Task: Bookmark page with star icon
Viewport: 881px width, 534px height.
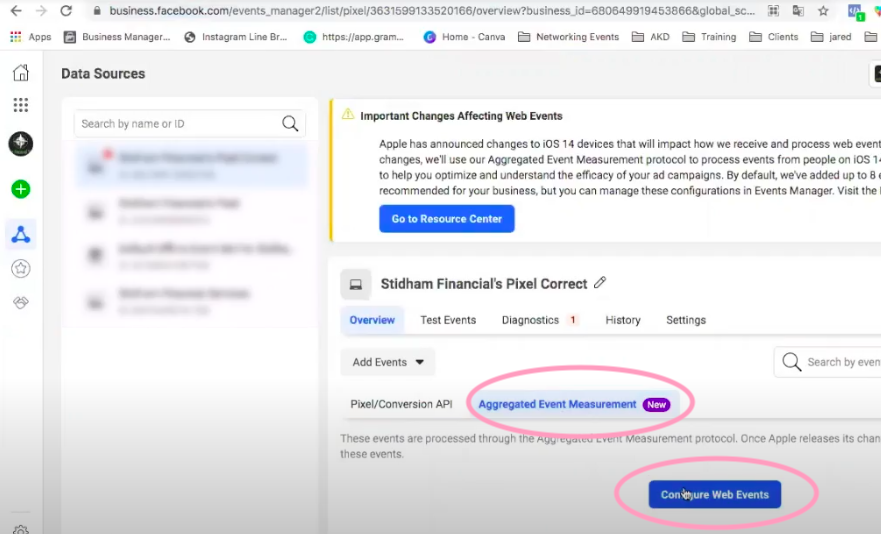Action: pos(823,11)
